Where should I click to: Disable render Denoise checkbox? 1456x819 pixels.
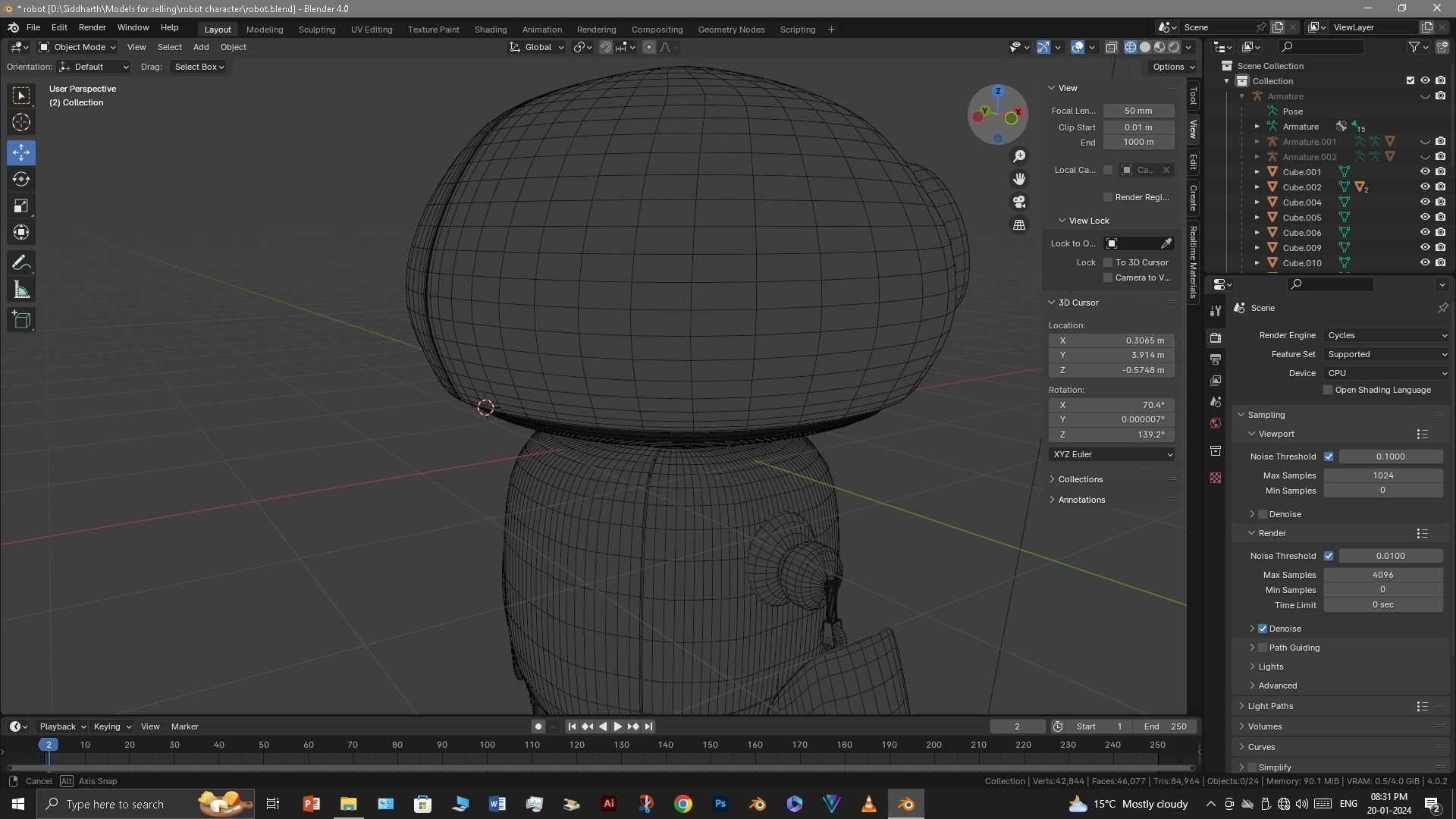tap(1263, 629)
